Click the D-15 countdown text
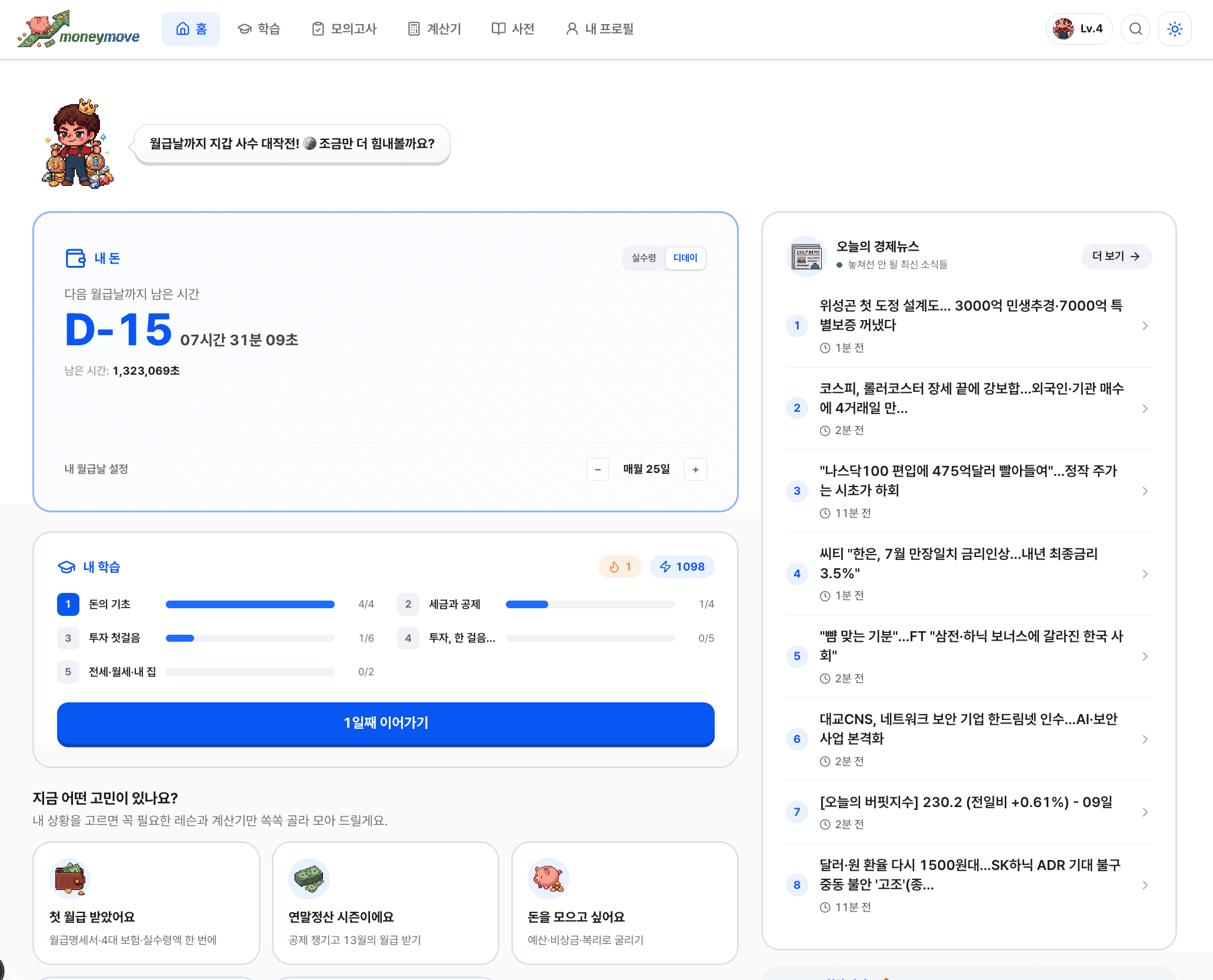 tap(119, 329)
